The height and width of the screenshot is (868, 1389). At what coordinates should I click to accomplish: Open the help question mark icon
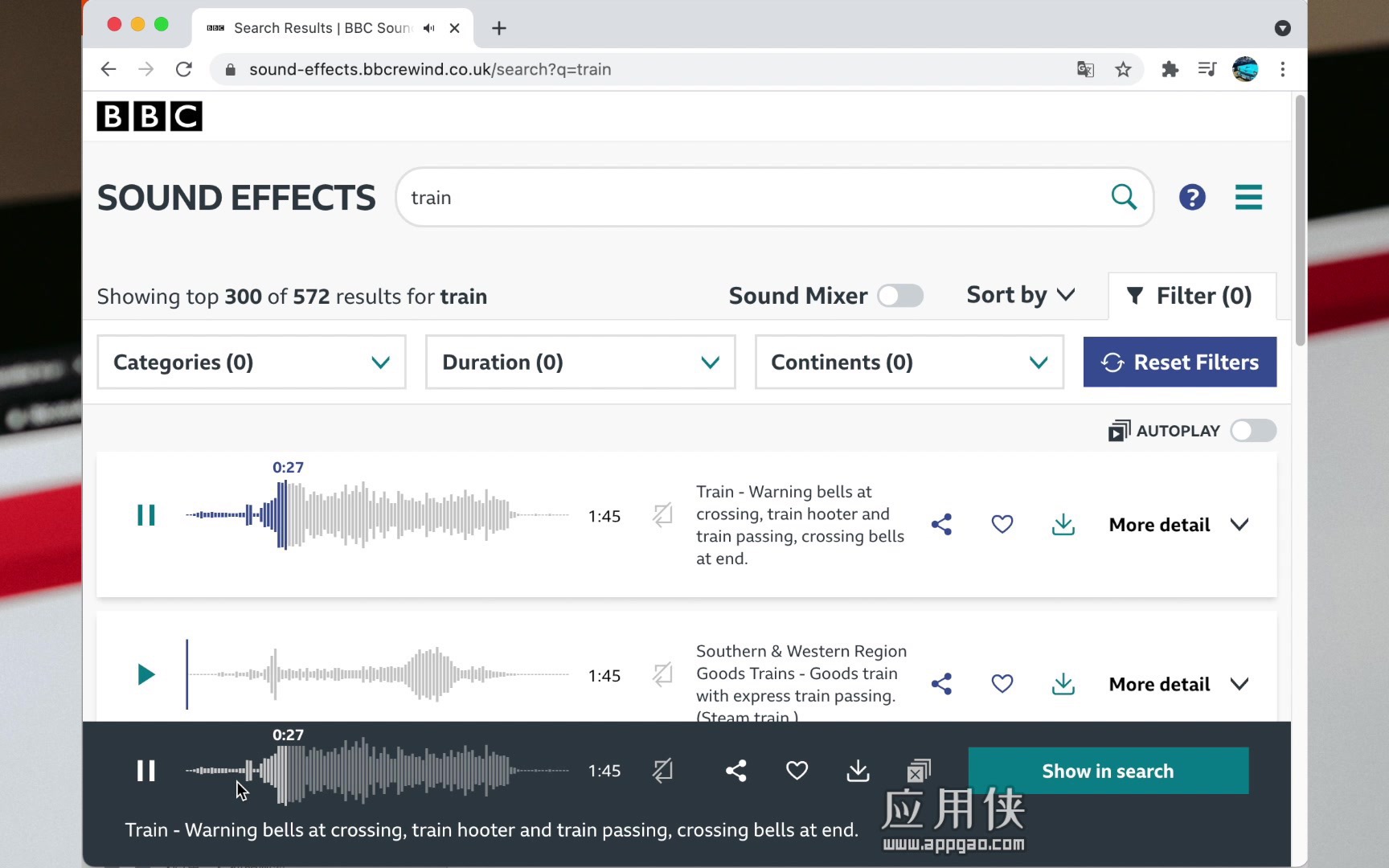point(1192,197)
